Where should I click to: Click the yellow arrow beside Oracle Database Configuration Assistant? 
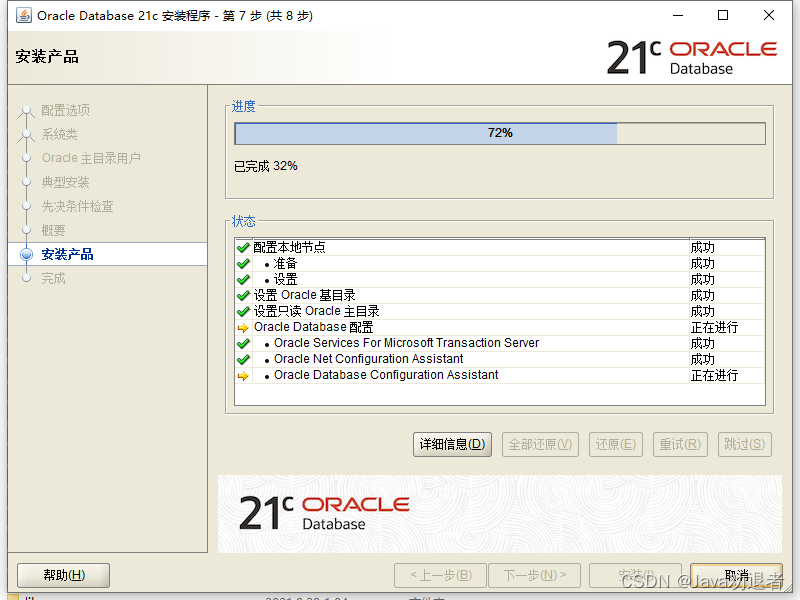click(x=243, y=375)
